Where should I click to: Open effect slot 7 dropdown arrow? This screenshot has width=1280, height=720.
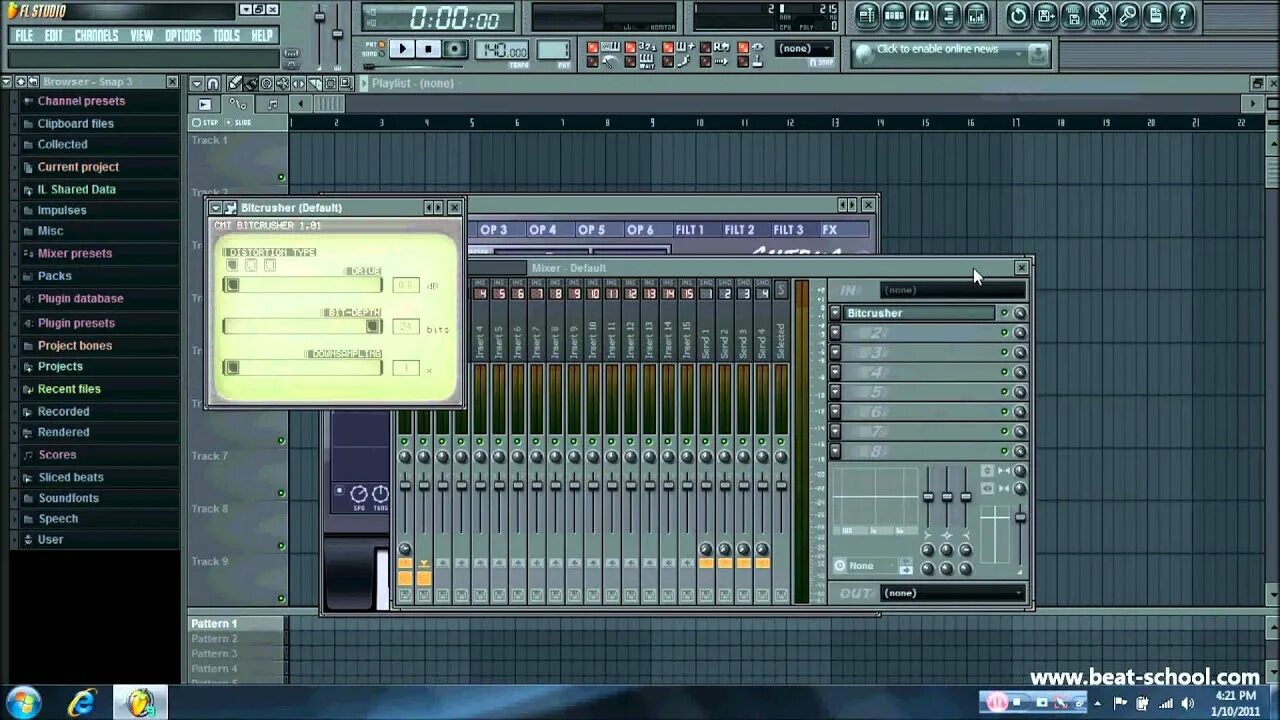835,431
